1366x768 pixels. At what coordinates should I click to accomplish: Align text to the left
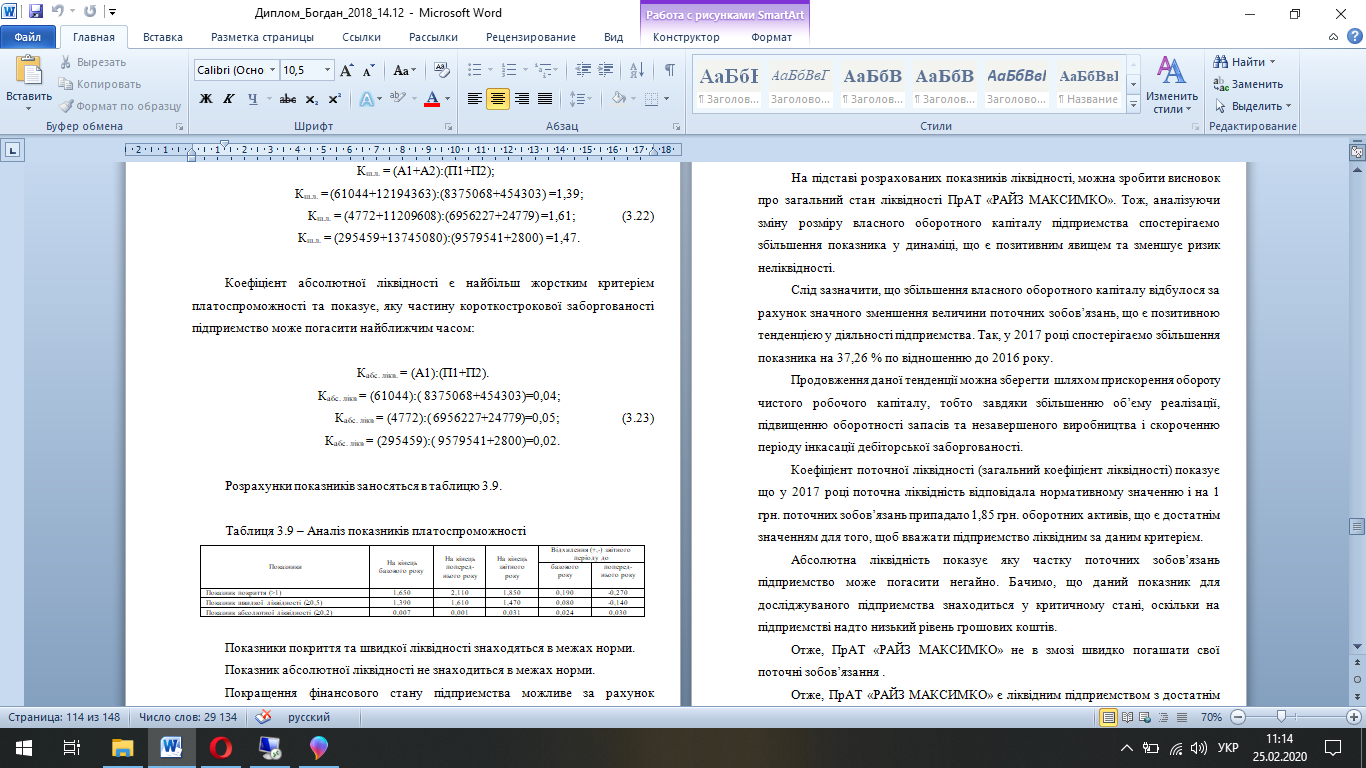tap(475, 99)
